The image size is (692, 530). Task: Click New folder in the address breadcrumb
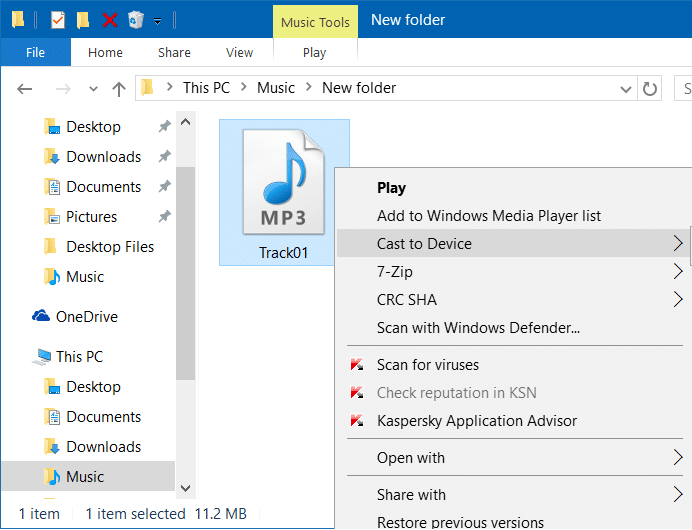pyautogui.click(x=359, y=88)
